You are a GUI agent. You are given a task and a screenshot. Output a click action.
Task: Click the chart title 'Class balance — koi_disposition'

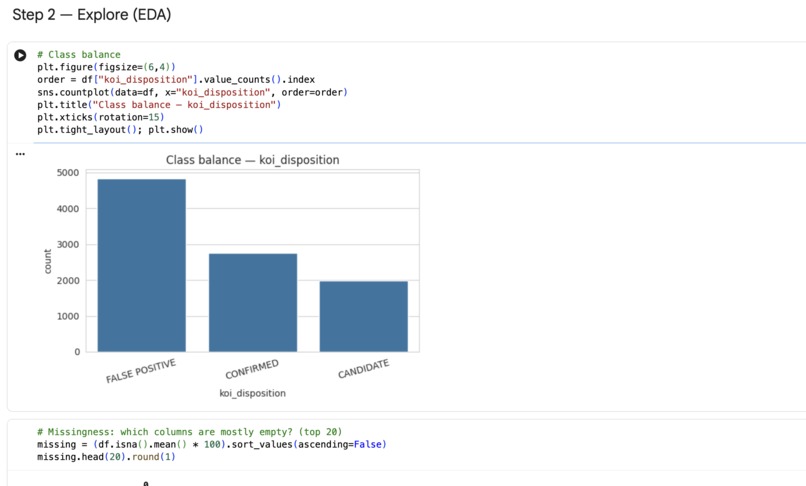click(x=252, y=160)
